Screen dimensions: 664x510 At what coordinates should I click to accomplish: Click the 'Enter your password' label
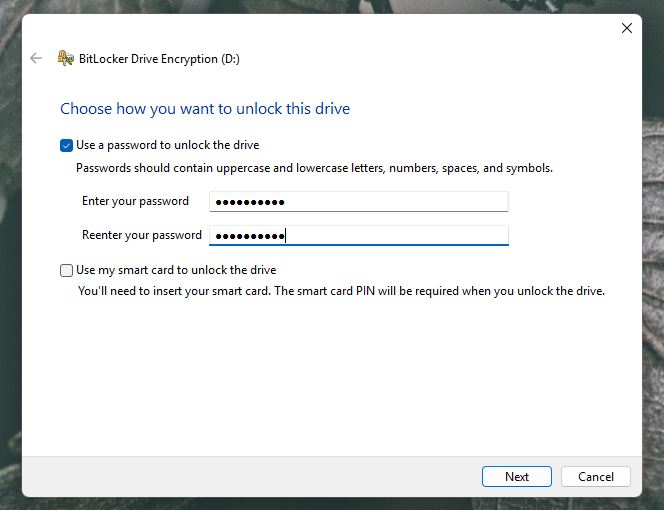pyautogui.click(x=135, y=201)
